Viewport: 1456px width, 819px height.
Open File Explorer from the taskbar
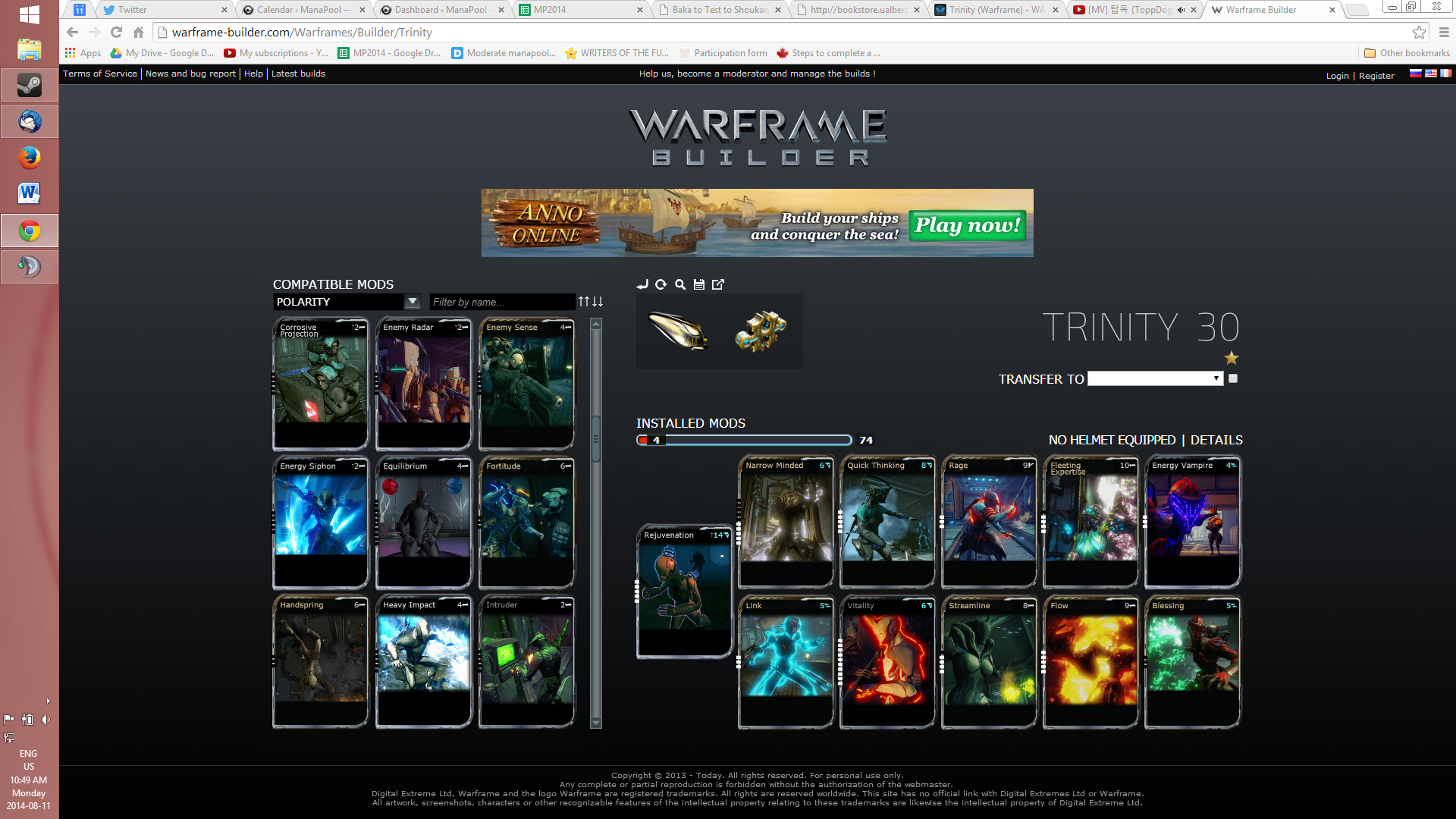pos(30,49)
